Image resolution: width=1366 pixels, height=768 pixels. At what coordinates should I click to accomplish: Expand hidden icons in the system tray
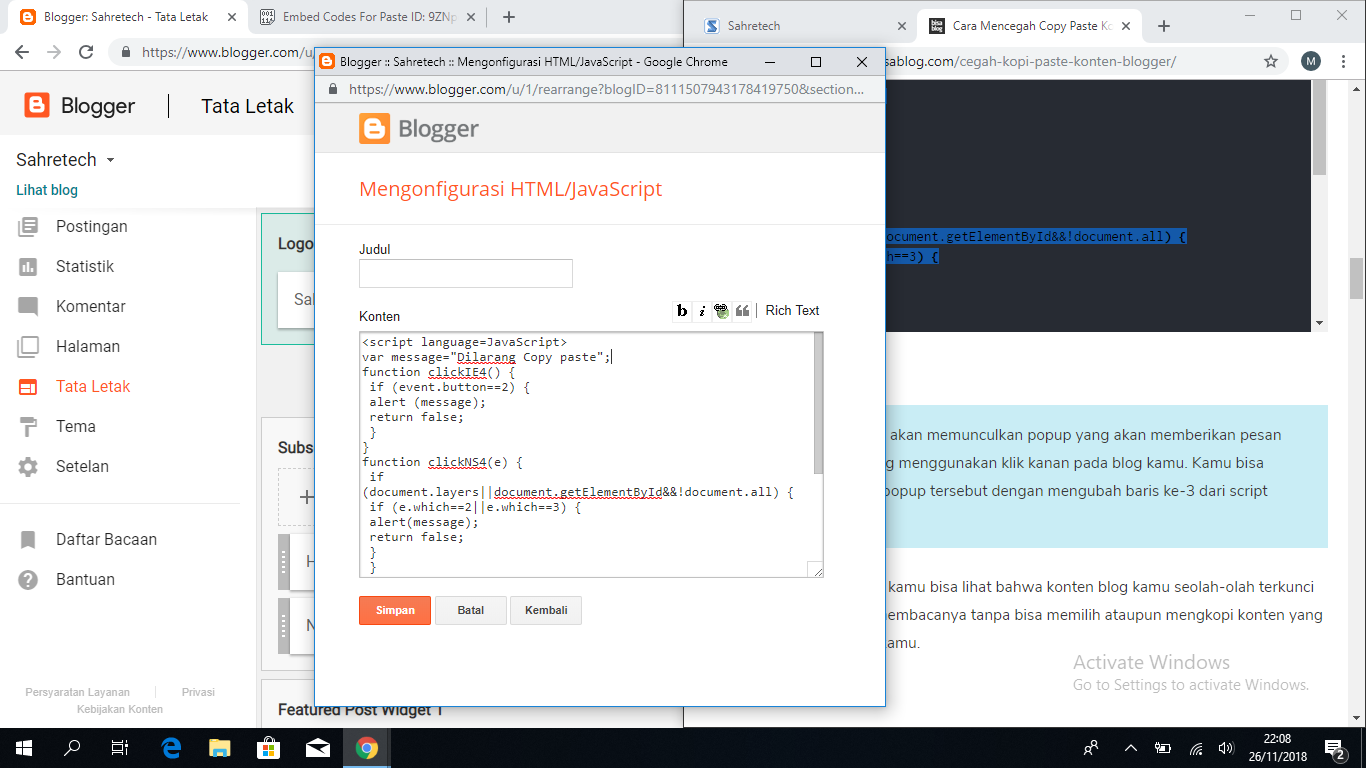(1130, 747)
